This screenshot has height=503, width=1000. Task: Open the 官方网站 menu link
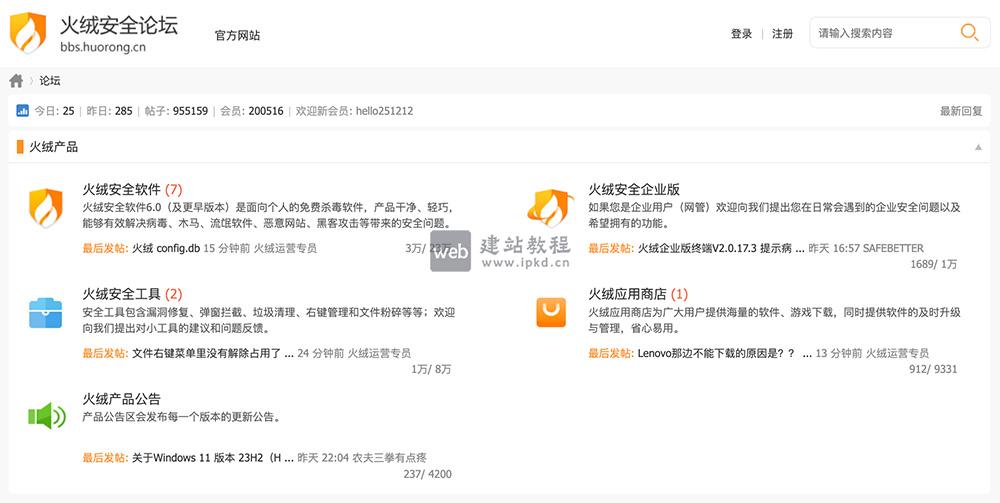[237, 36]
